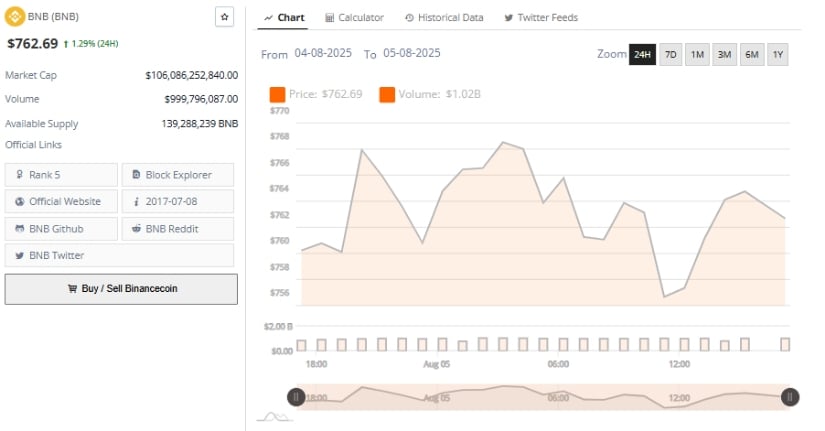
Task: Click the Official Website globe icon
Action: click(x=20, y=201)
